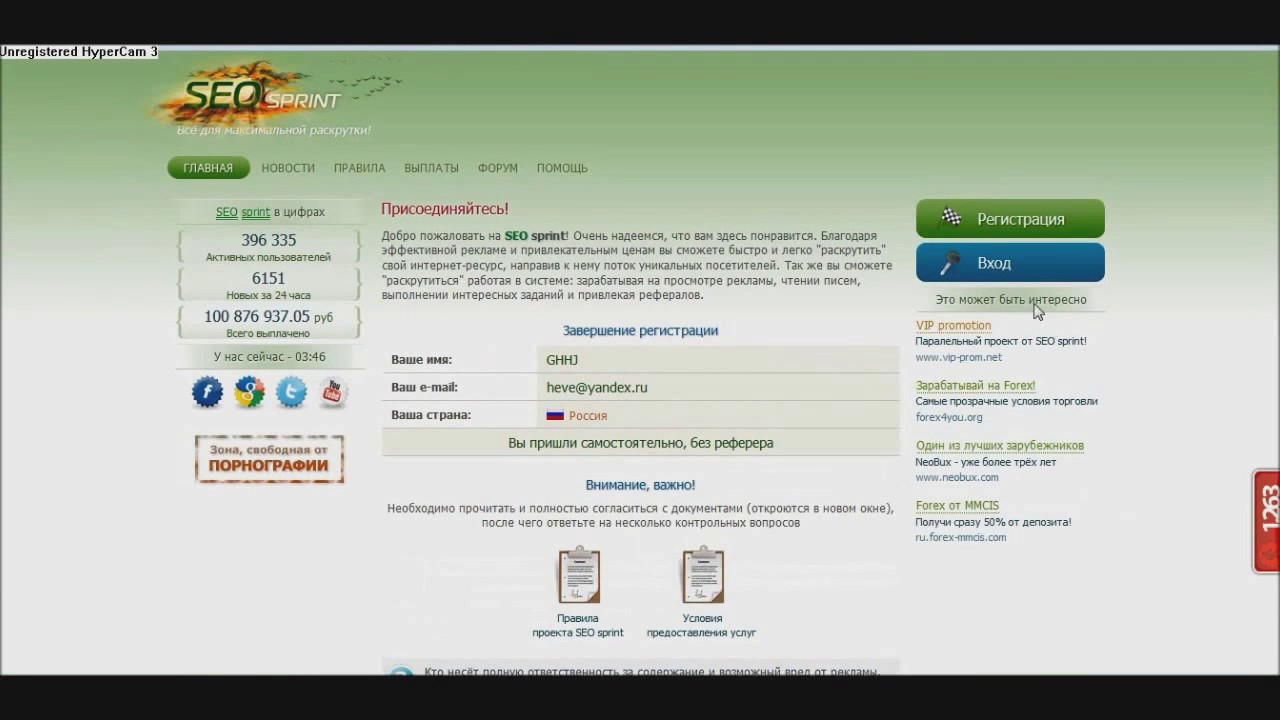Click the Ваше имя: label

421,359
